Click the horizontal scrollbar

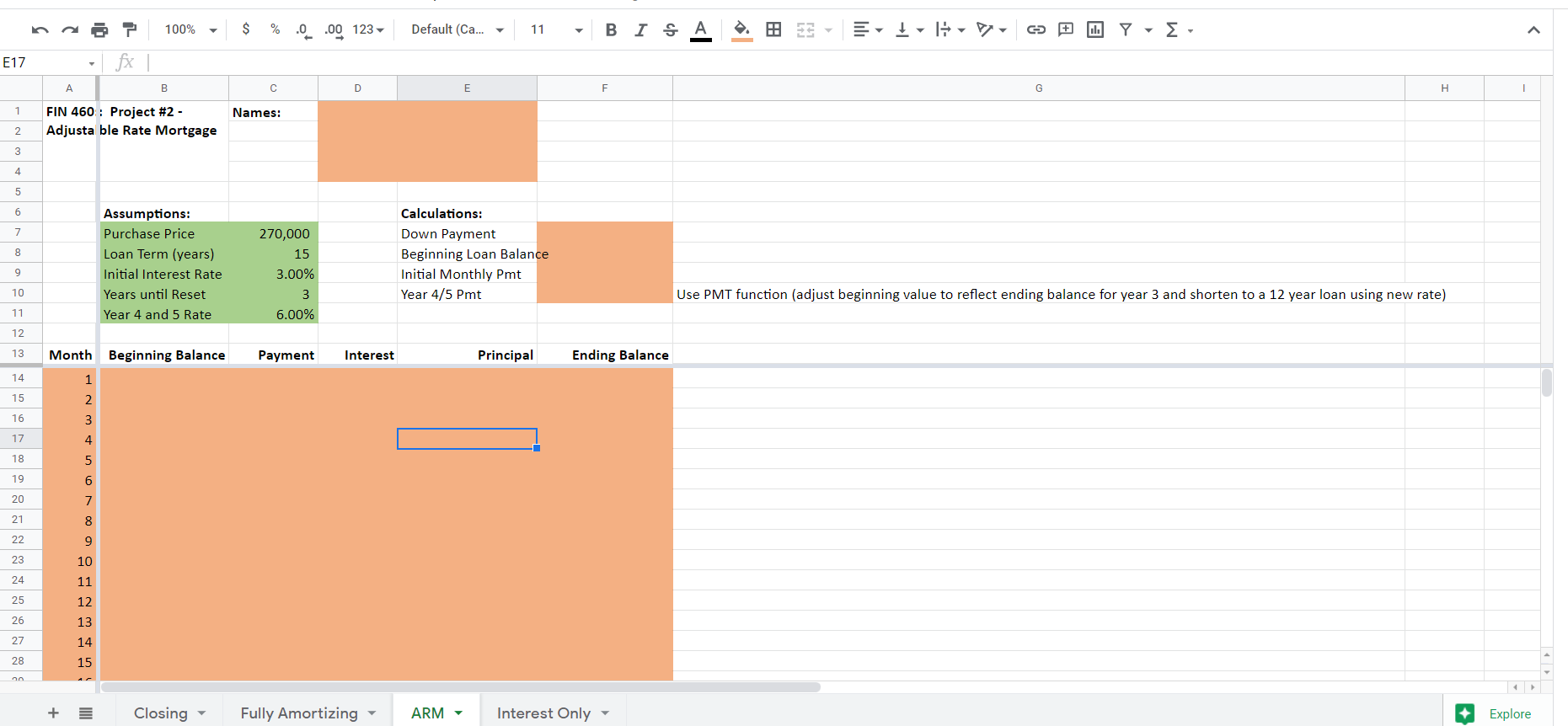(461, 687)
